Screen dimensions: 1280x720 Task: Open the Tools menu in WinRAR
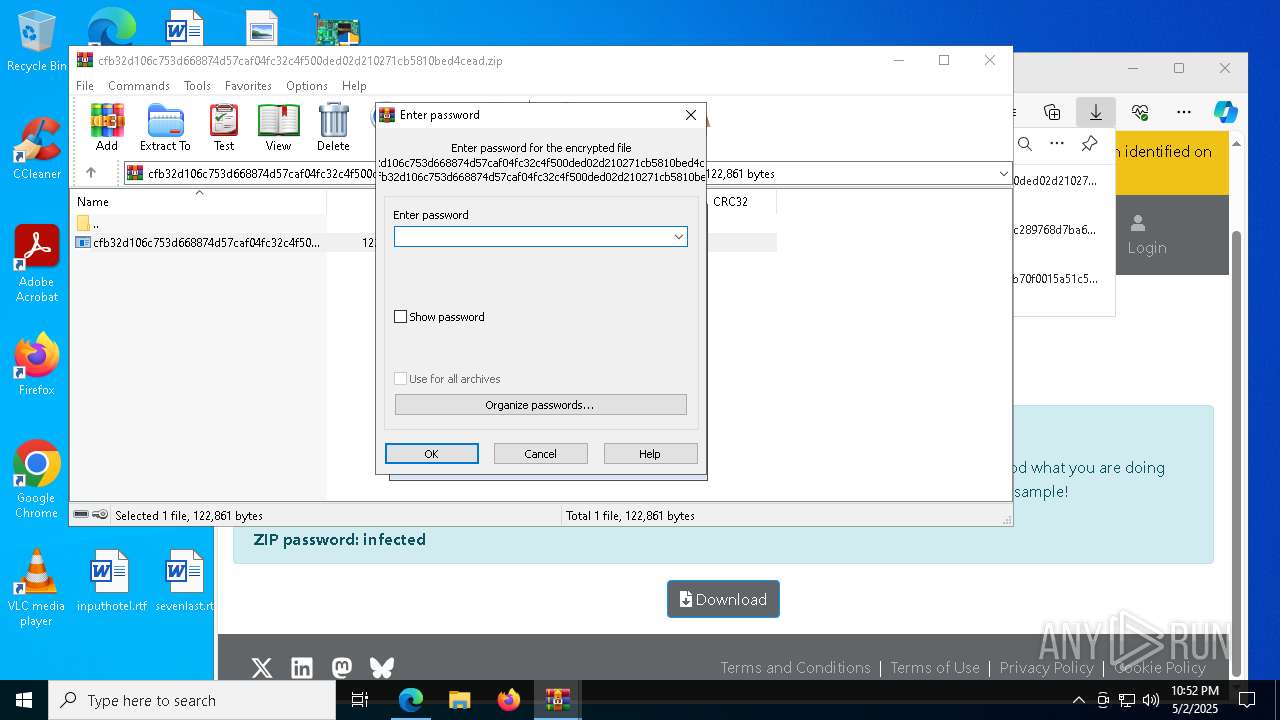tap(197, 86)
